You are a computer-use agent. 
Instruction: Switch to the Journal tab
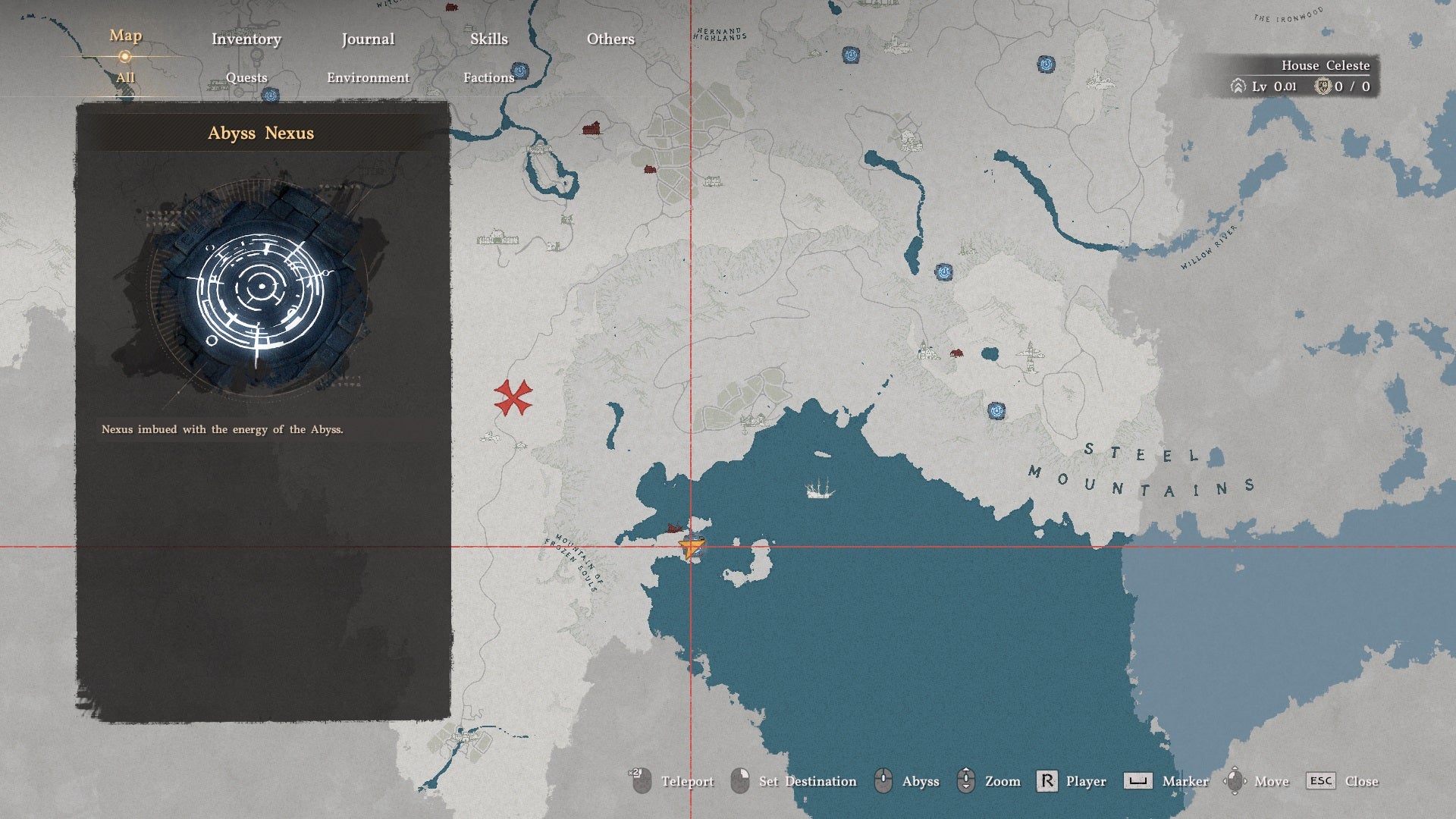(368, 39)
